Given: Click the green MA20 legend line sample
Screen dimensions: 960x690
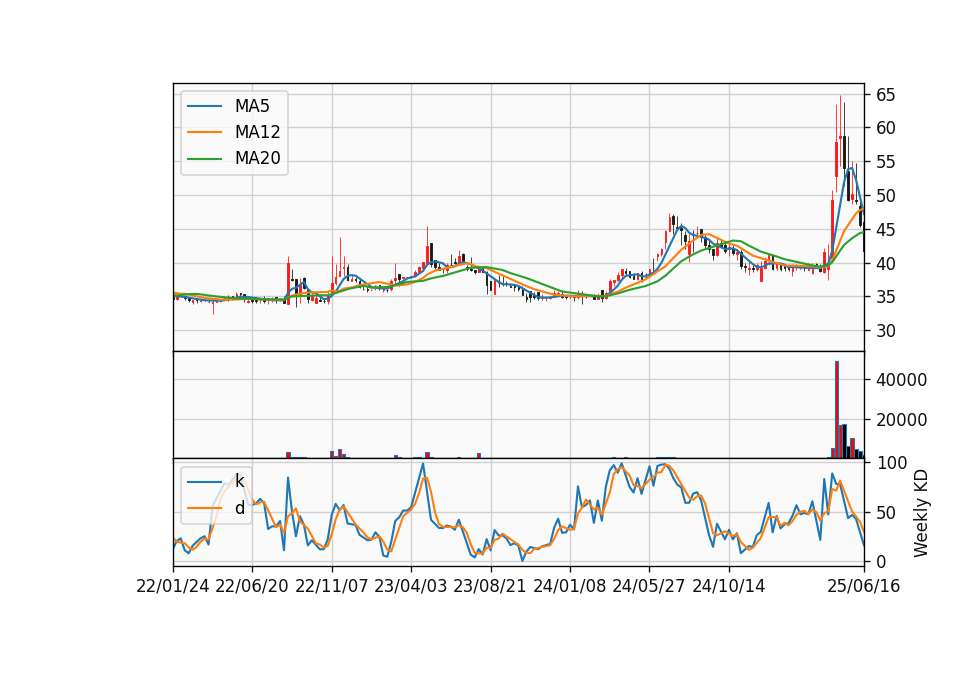Looking at the screenshot, I should pos(204,159).
